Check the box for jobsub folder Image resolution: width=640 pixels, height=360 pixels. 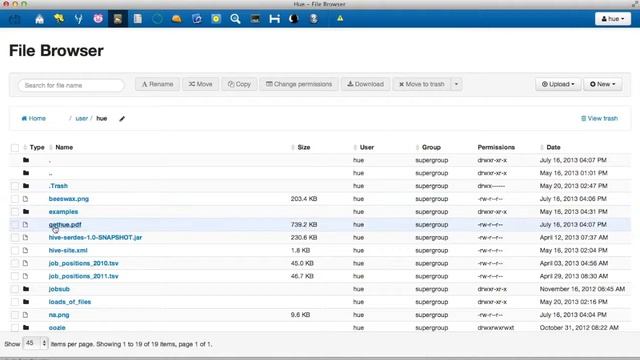pos(15,289)
